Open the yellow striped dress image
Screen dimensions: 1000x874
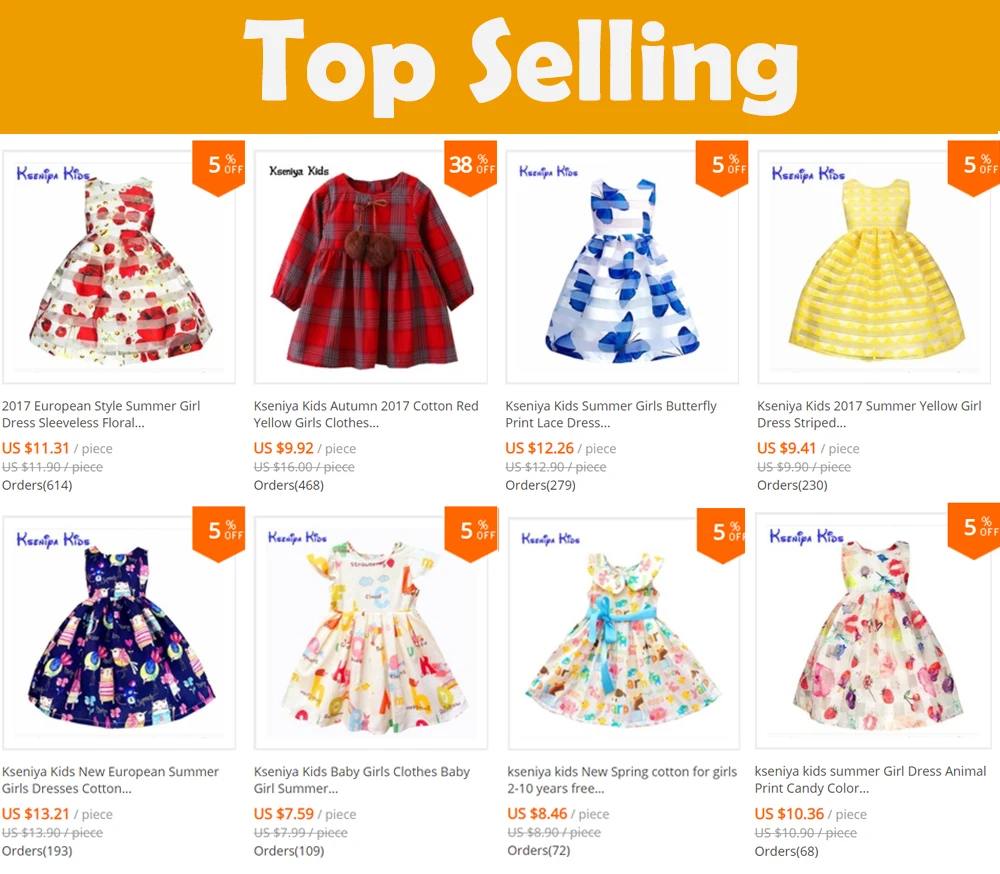(874, 267)
